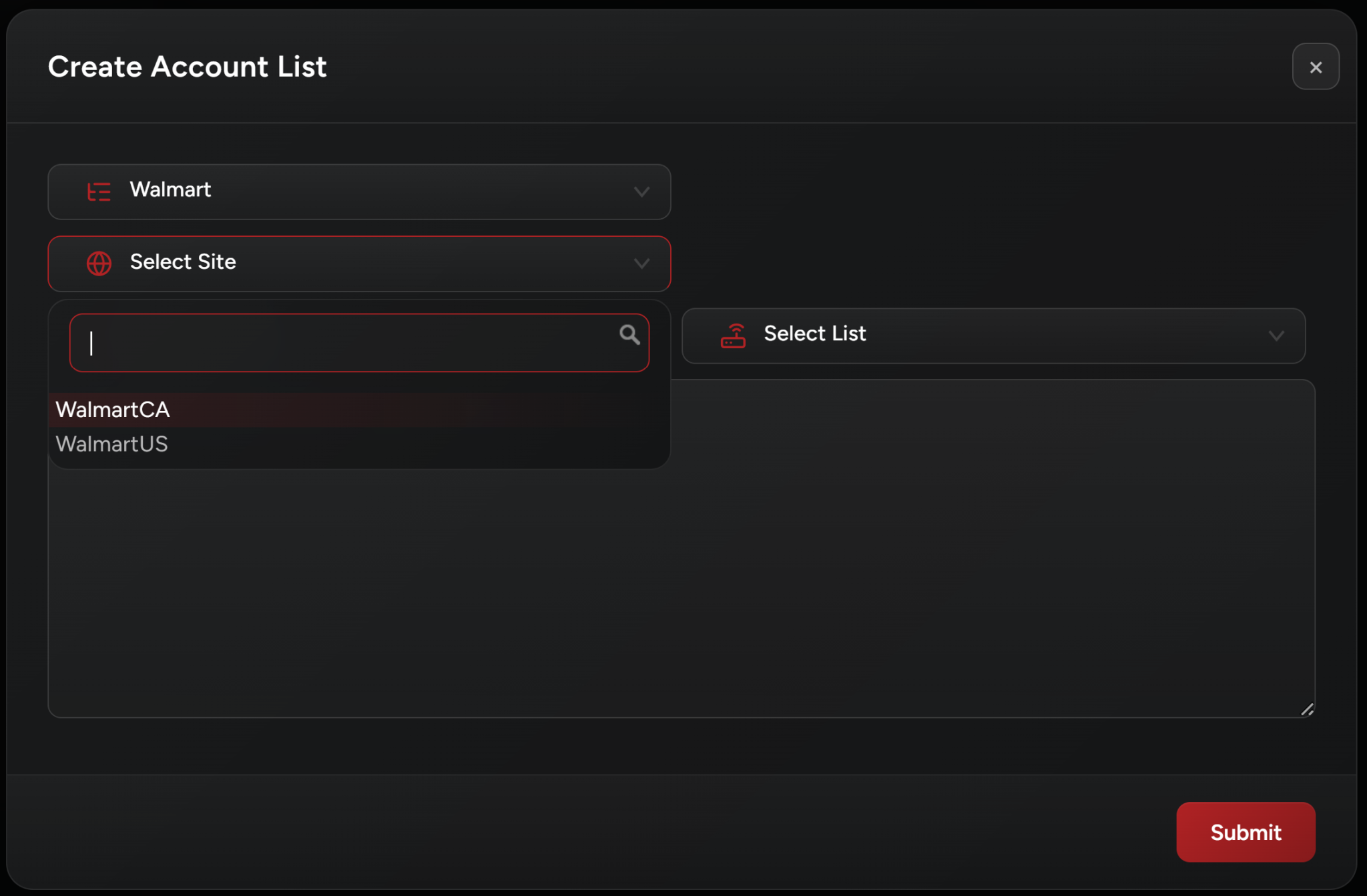Click the globe icon in Select Site
This screenshot has width=1367, height=896.
99,264
